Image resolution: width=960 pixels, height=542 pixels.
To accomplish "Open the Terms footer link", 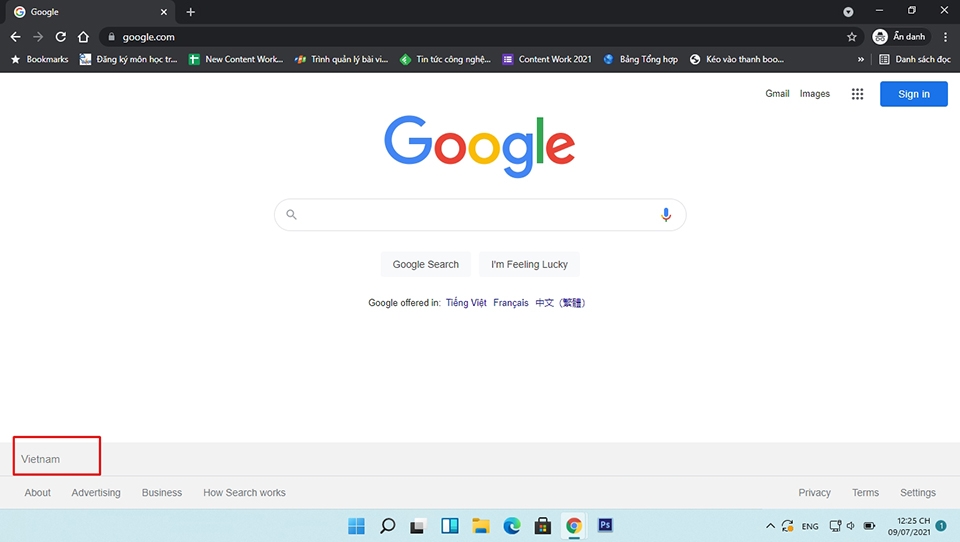I will (865, 492).
